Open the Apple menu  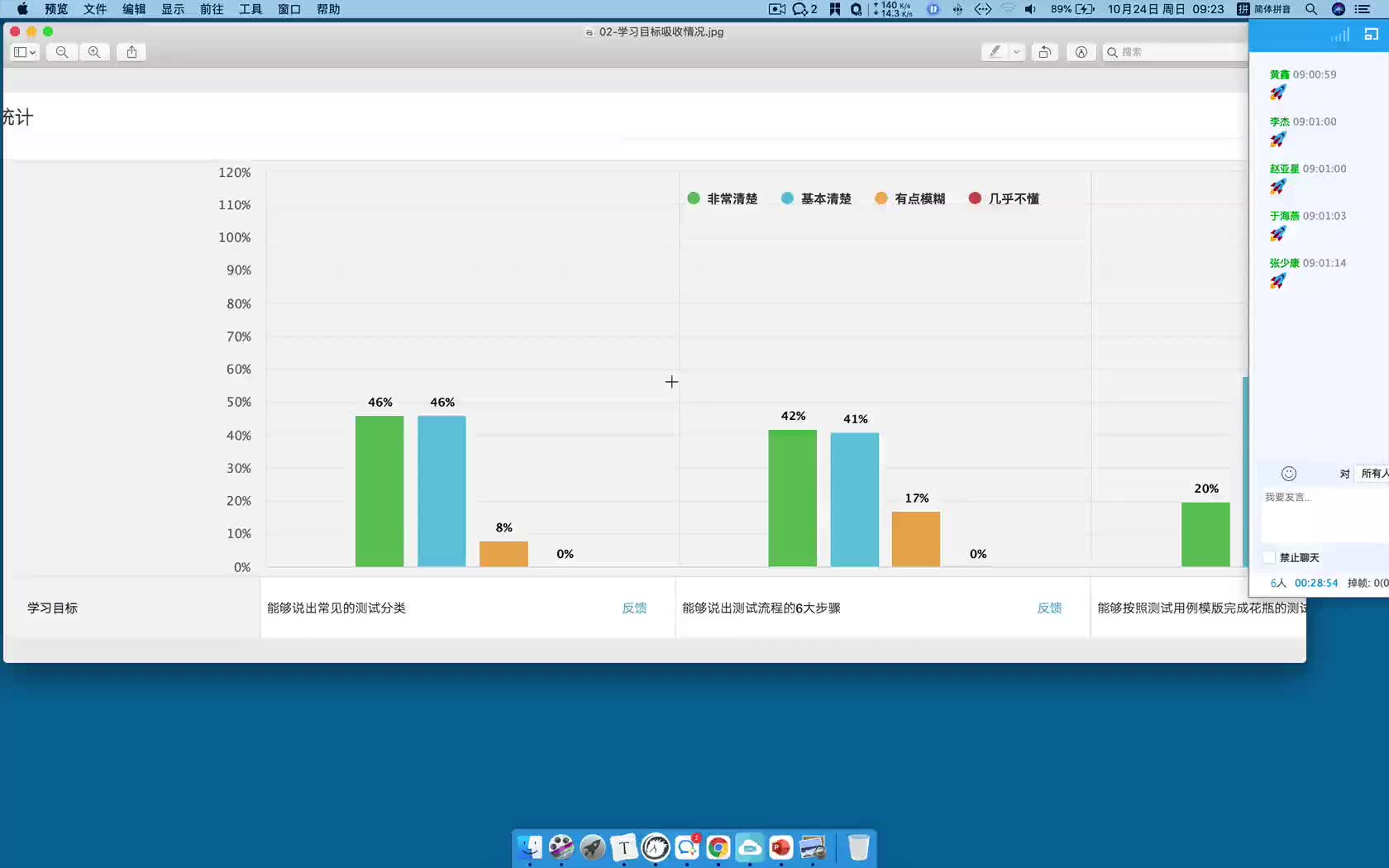pyautogui.click(x=22, y=9)
